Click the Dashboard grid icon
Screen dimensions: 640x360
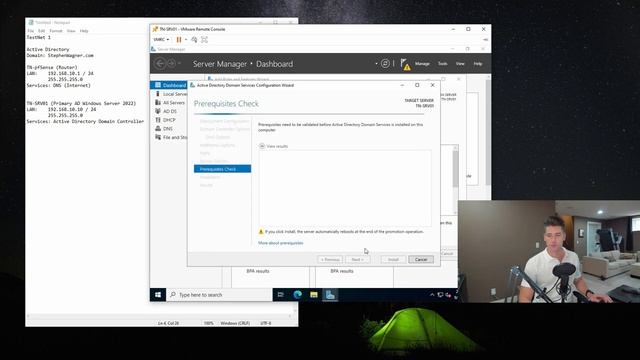[158, 85]
